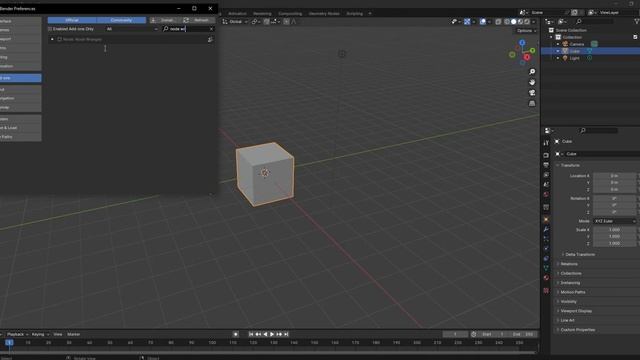Viewport: 640px width, 360px height.
Task: Open the Object properties tab icon
Action: tap(546, 220)
